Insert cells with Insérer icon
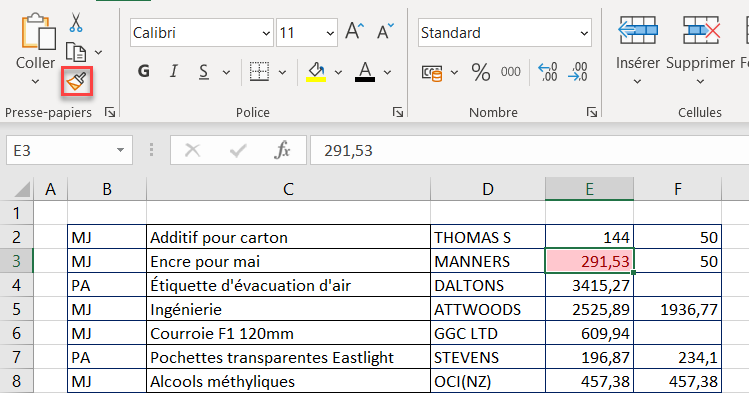 point(638,31)
